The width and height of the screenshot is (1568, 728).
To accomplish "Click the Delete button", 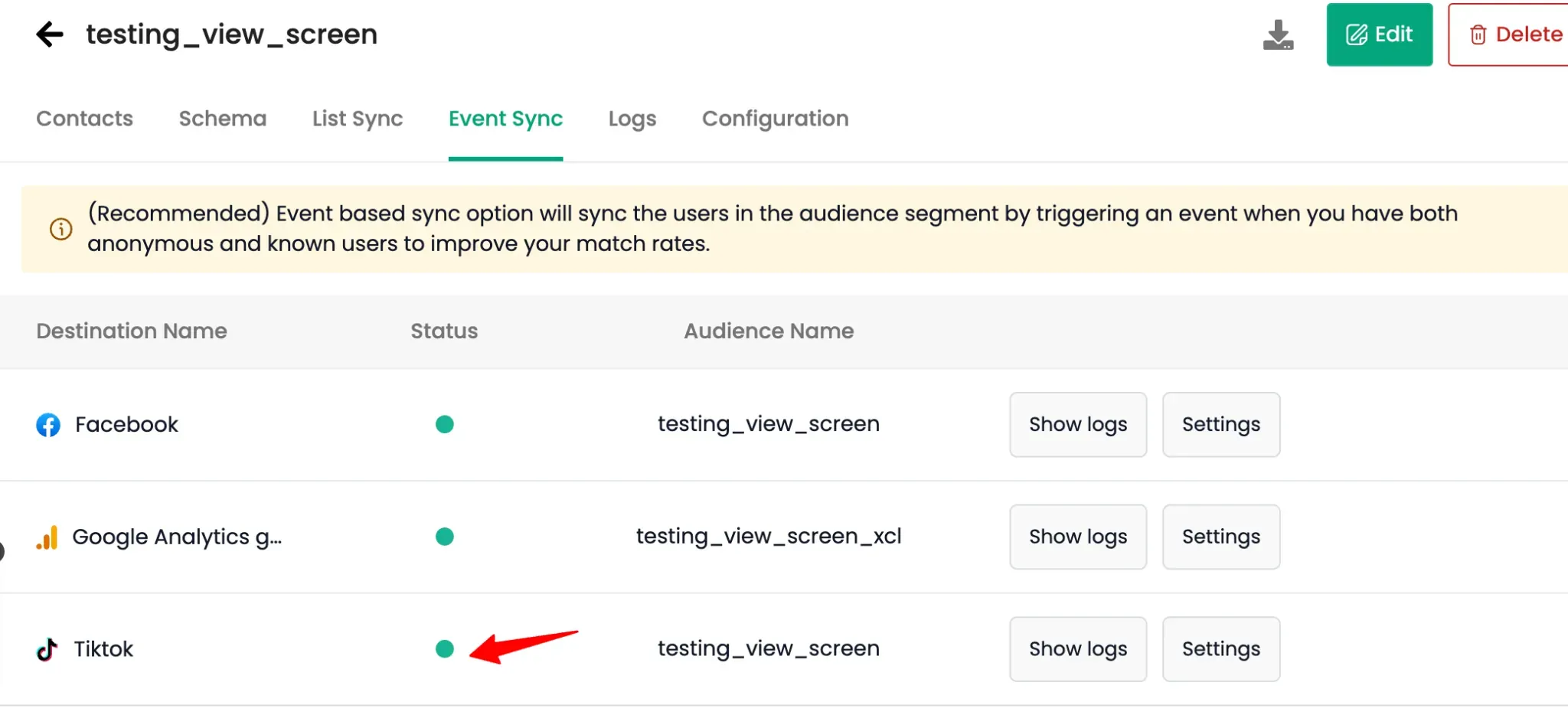I will pyautogui.click(x=1508, y=34).
